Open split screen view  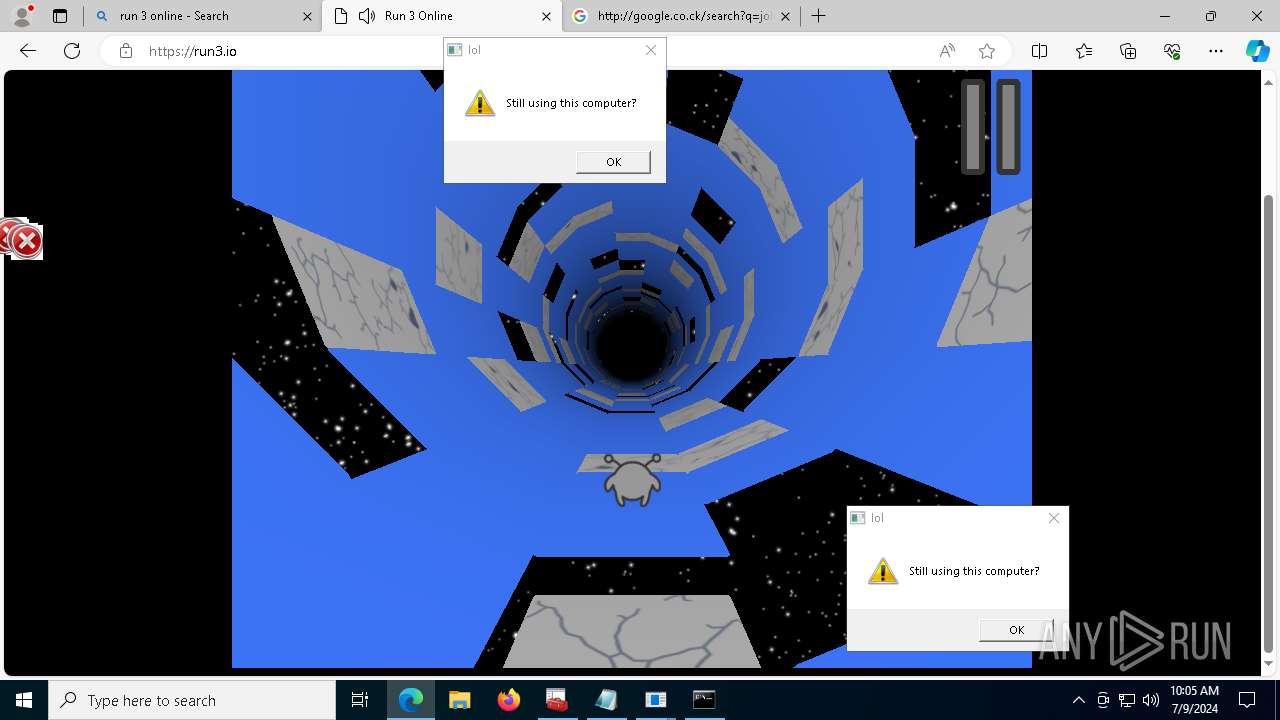pyautogui.click(x=1039, y=51)
